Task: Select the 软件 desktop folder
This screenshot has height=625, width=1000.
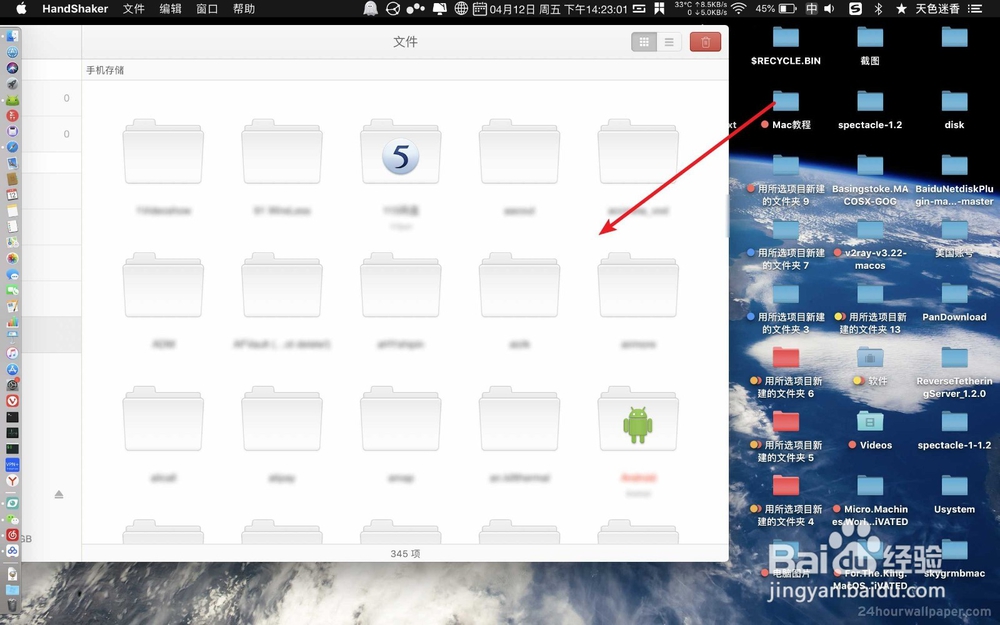Action: [x=870, y=366]
